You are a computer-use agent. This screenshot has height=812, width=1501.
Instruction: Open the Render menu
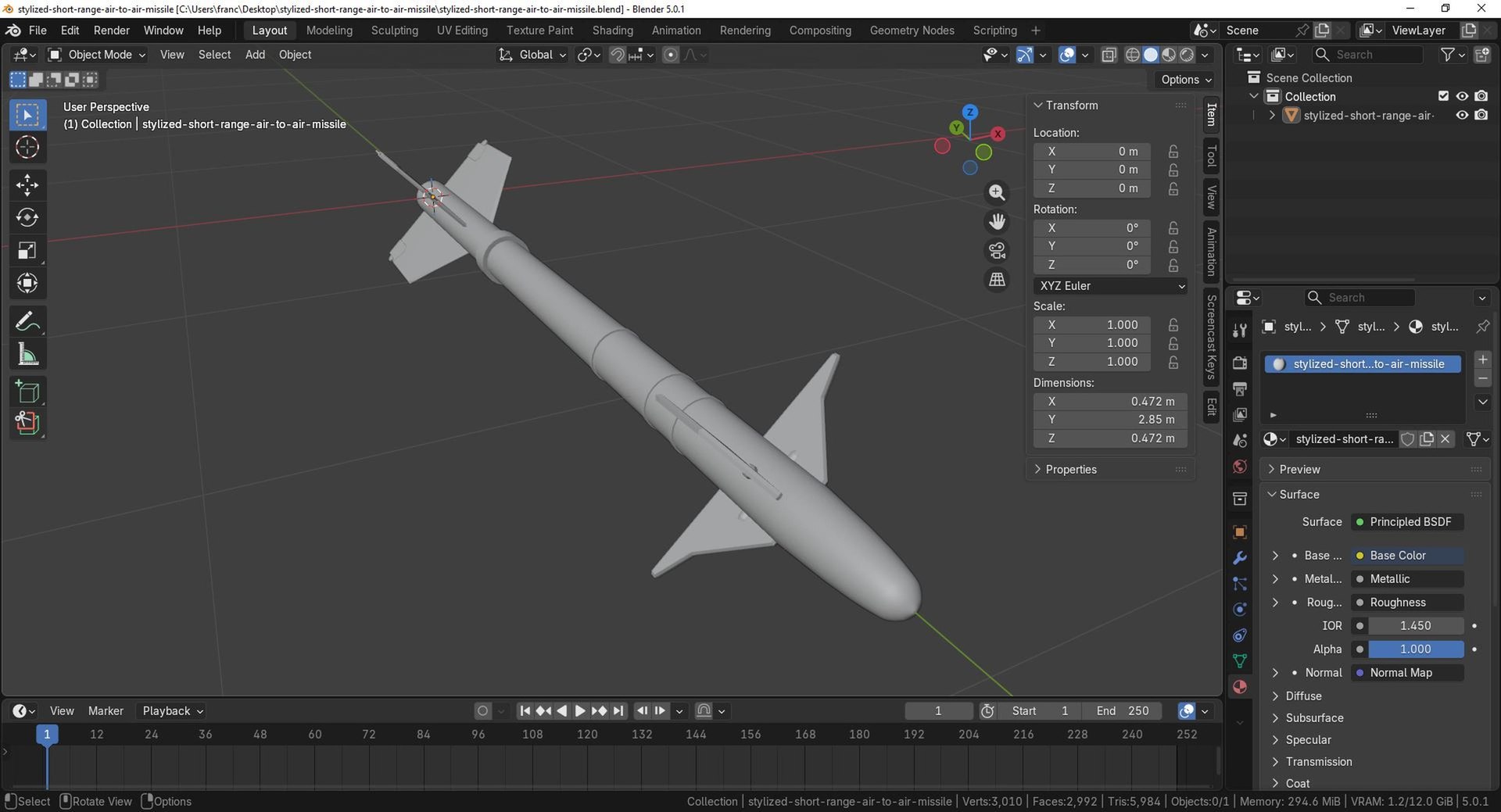tap(112, 30)
